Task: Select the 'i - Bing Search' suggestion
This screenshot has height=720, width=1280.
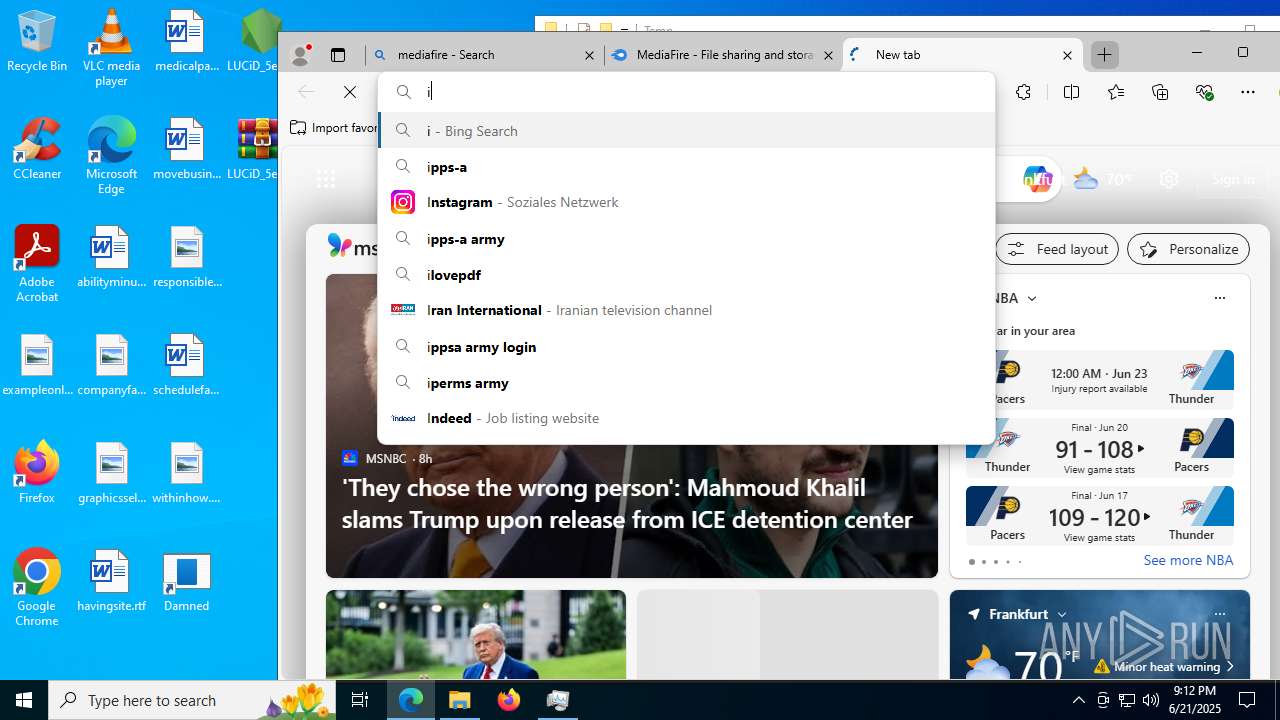Action: [x=686, y=130]
